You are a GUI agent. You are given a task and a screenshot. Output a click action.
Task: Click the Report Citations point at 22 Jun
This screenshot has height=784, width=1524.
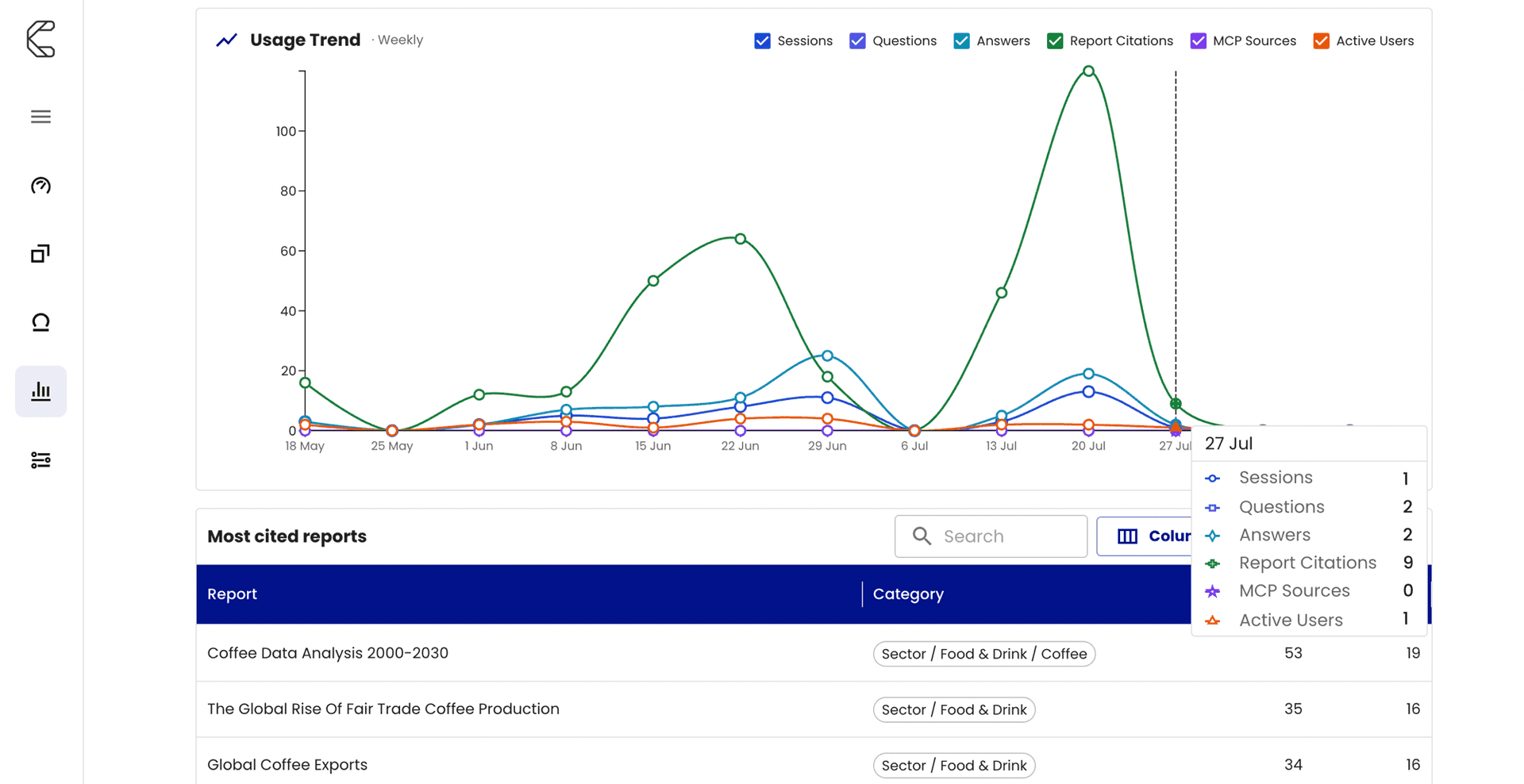tap(741, 239)
